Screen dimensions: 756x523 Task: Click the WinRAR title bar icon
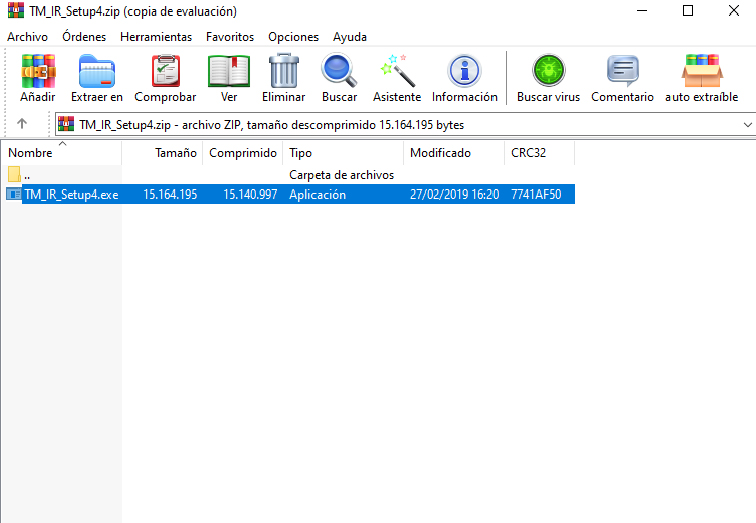coord(15,11)
